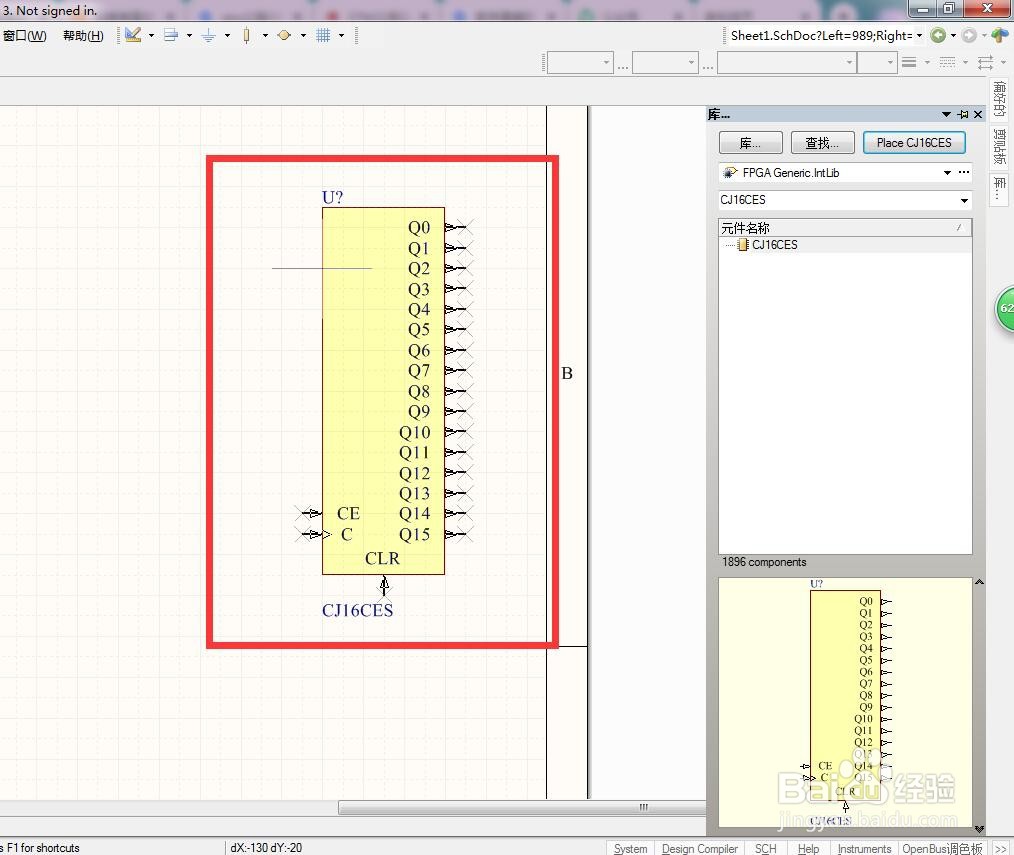Click the green 62 badge at right edge
Viewport: 1014px width, 855px height.
point(1004,308)
